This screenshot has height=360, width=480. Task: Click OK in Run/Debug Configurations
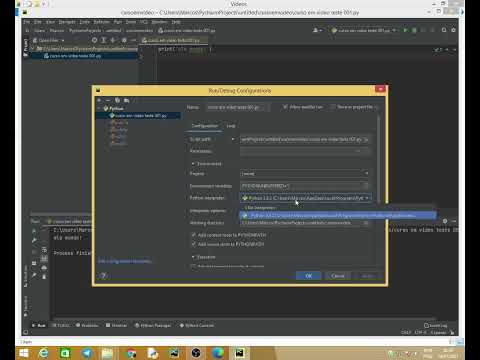pyautogui.click(x=309, y=276)
